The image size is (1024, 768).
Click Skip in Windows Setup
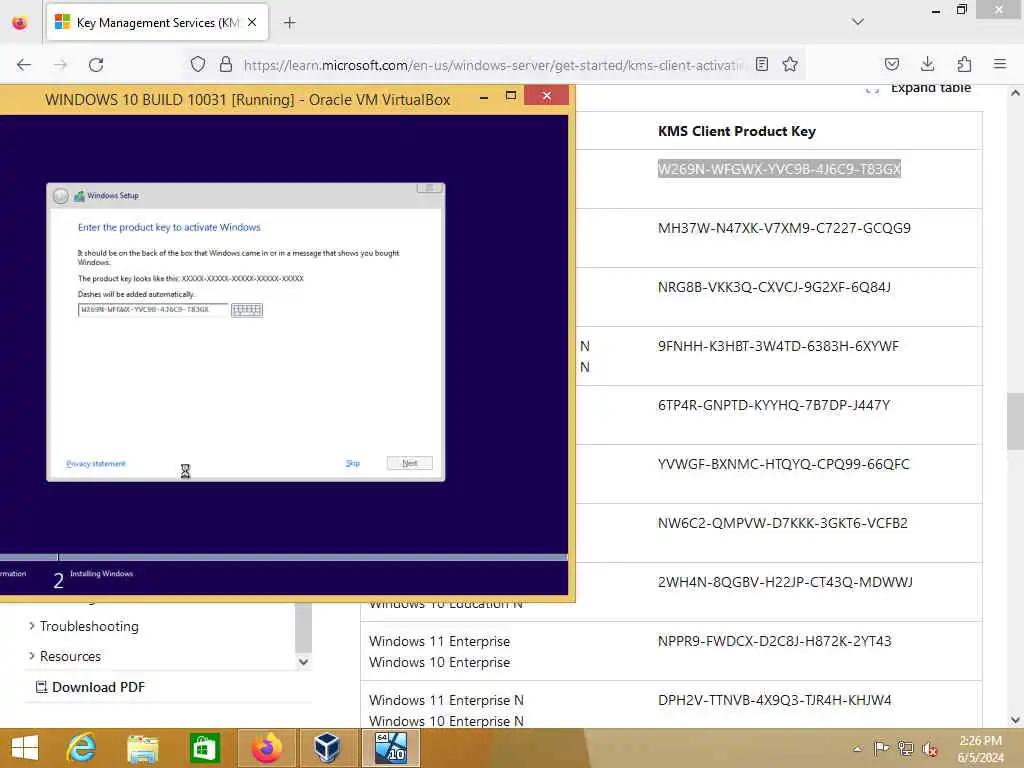click(353, 463)
